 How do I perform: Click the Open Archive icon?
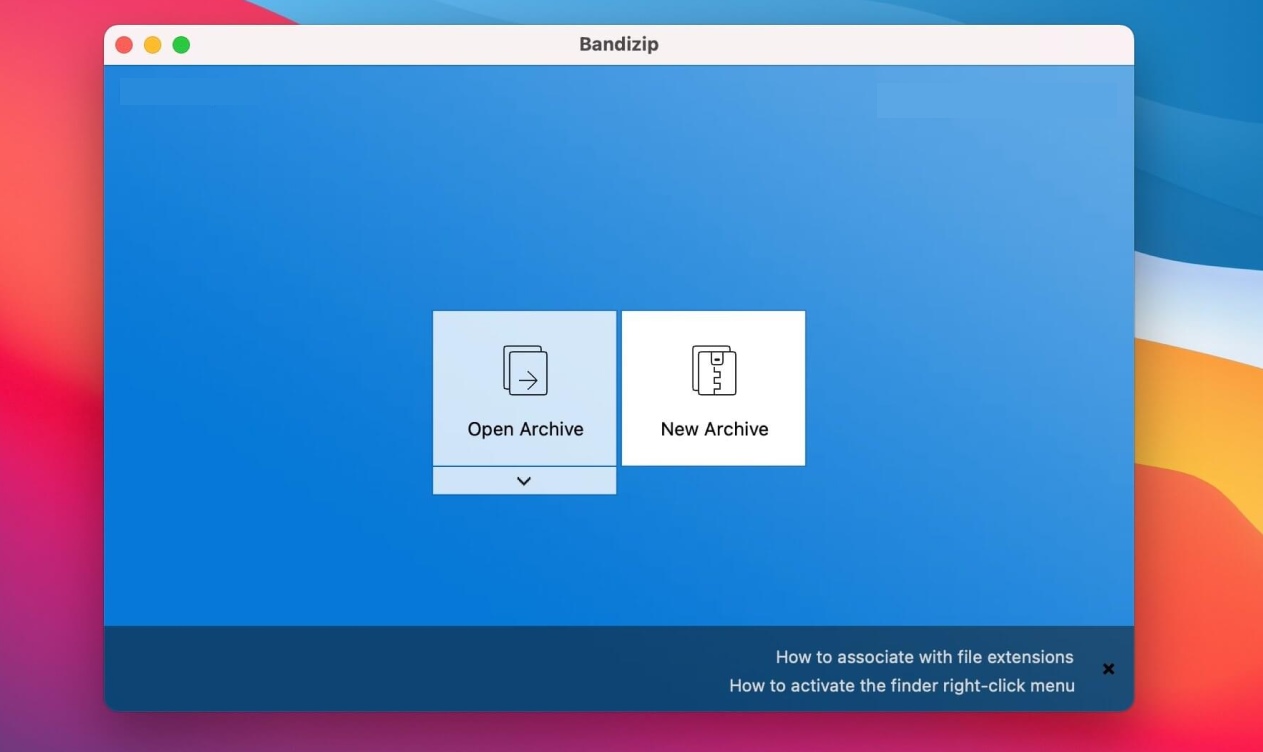[525, 370]
